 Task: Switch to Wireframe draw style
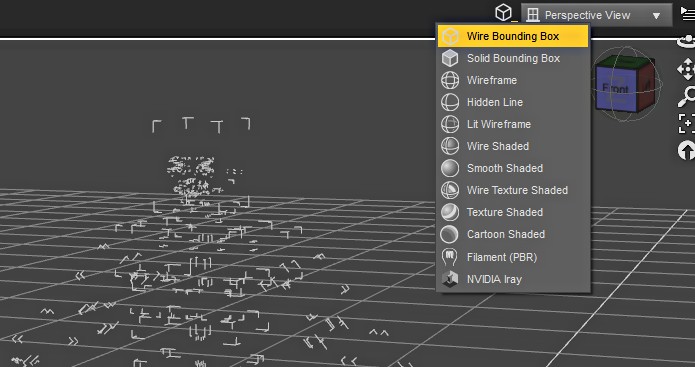pyautogui.click(x=513, y=80)
